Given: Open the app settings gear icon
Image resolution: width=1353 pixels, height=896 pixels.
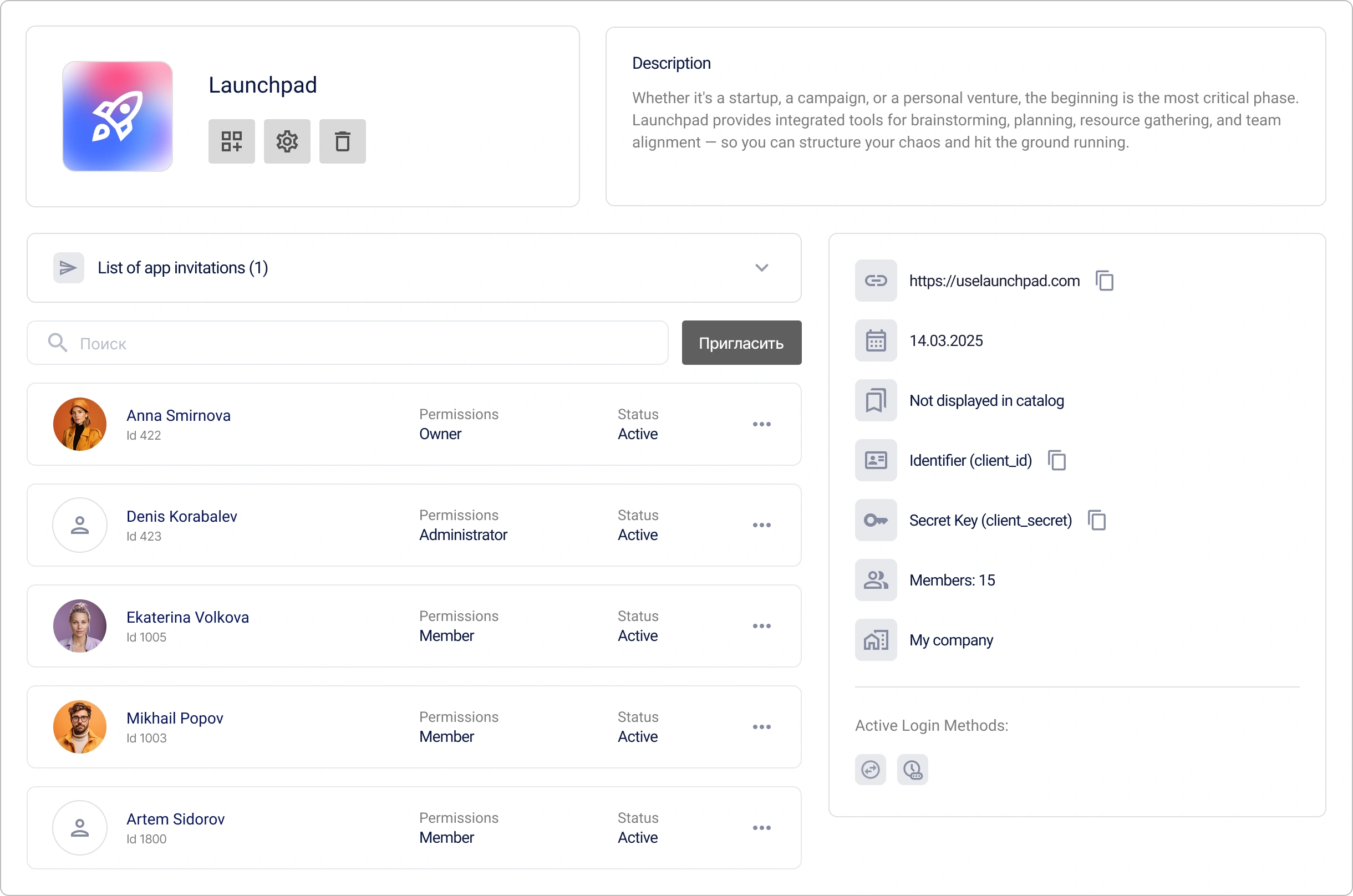Looking at the screenshot, I should (x=286, y=141).
